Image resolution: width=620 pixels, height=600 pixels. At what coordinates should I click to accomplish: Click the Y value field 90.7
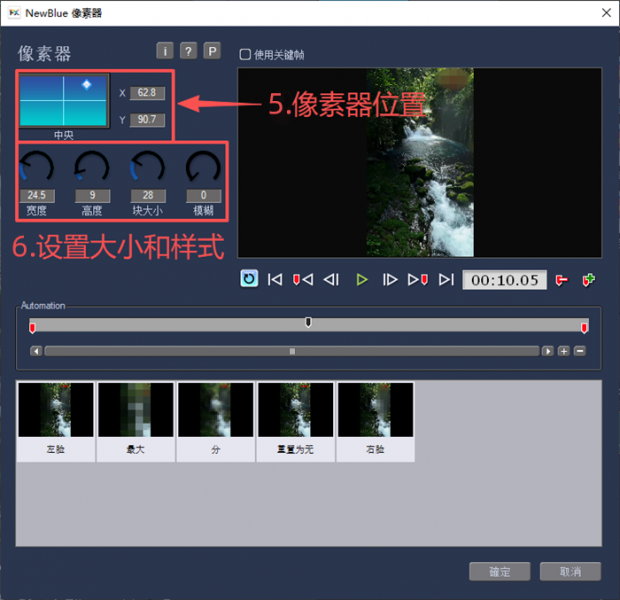coord(147,119)
